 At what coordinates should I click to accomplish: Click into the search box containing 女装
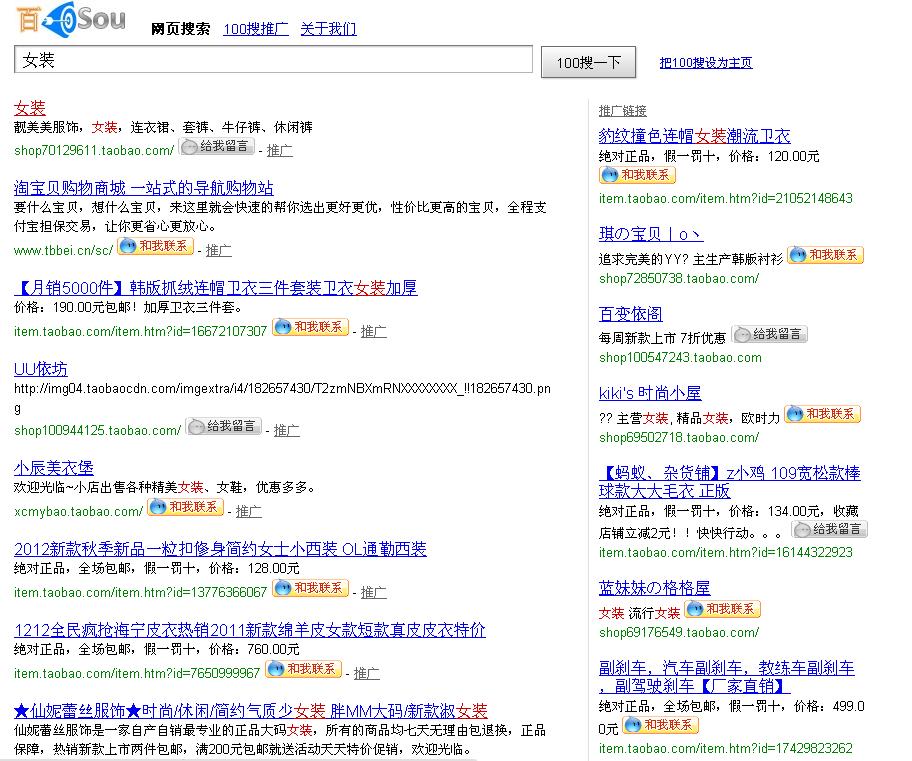coord(273,61)
